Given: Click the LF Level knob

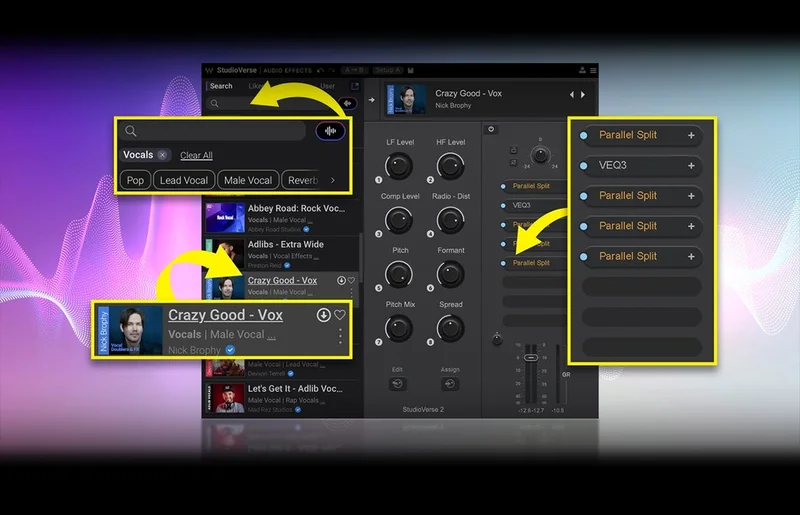Looking at the screenshot, I should coord(398,166).
